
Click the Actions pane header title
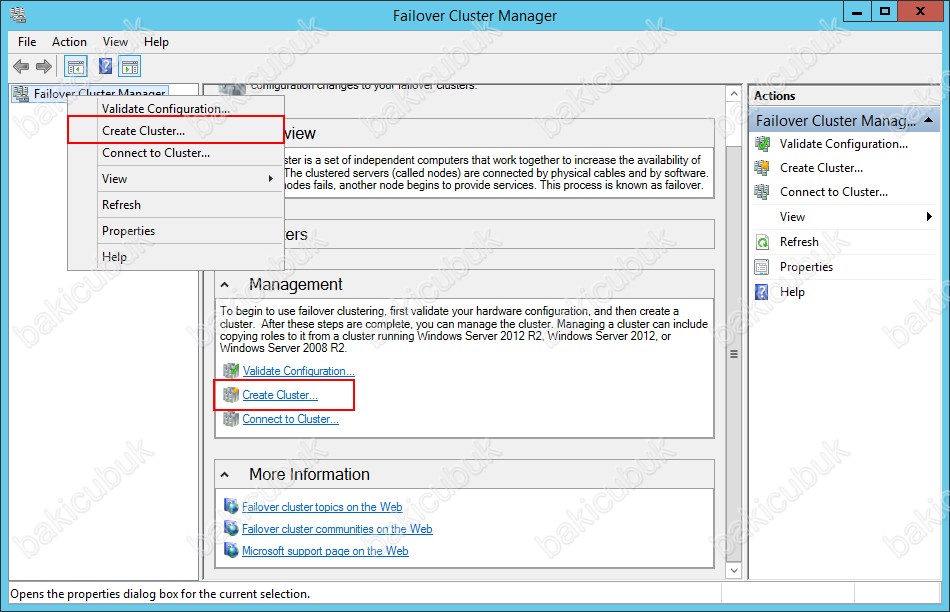(x=774, y=96)
